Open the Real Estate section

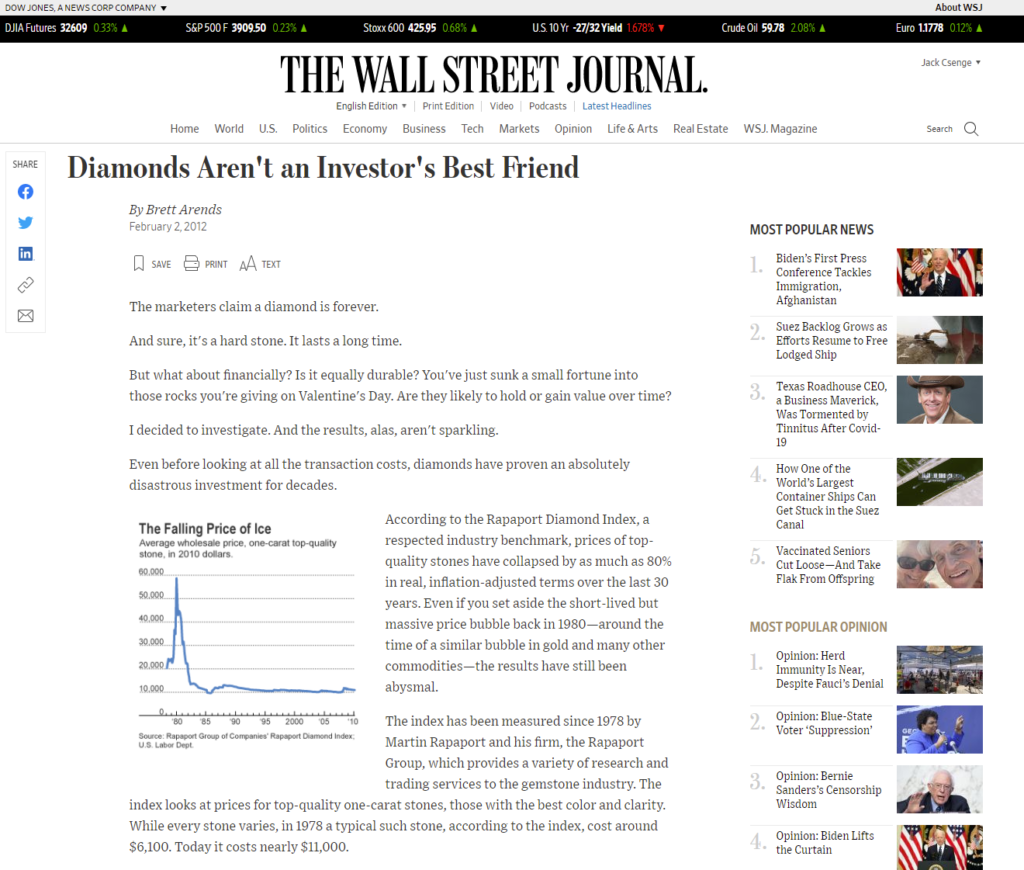pos(701,129)
